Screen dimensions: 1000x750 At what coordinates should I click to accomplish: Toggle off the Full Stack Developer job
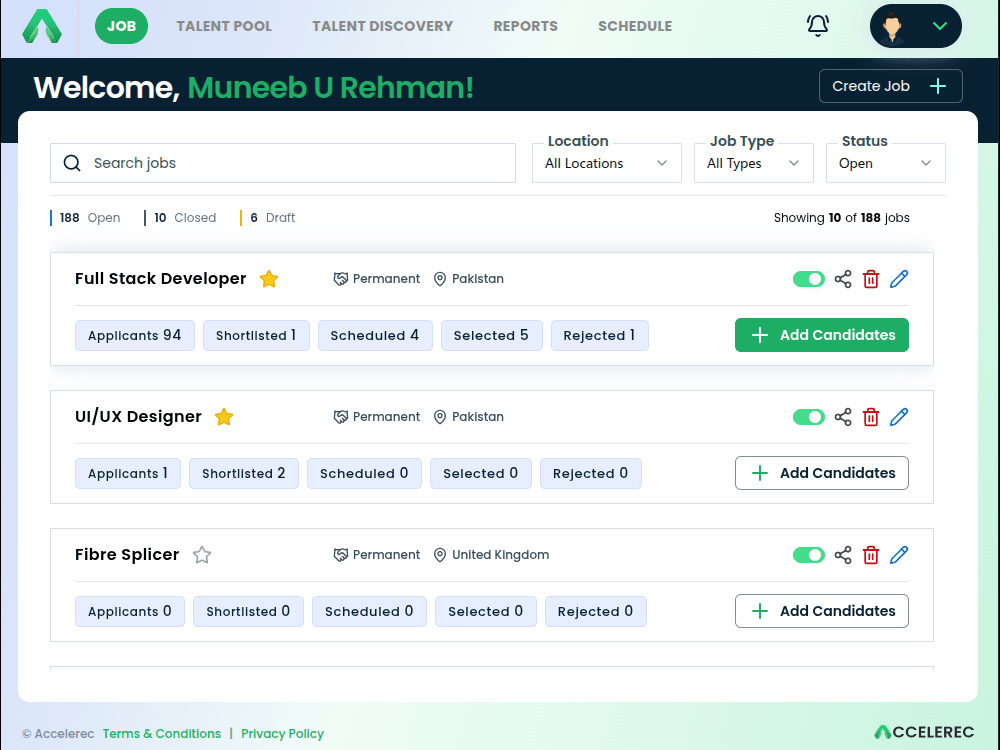pos(809,279)
